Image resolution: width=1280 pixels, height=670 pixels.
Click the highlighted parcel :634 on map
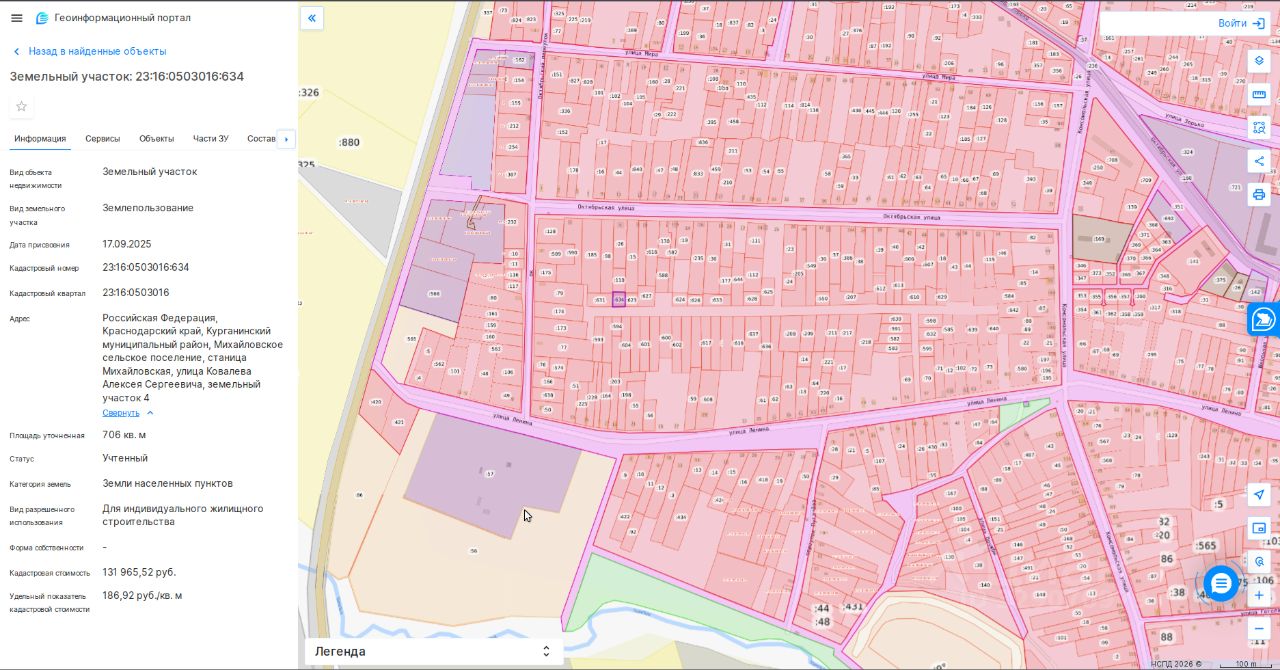(x=619, y=299)
